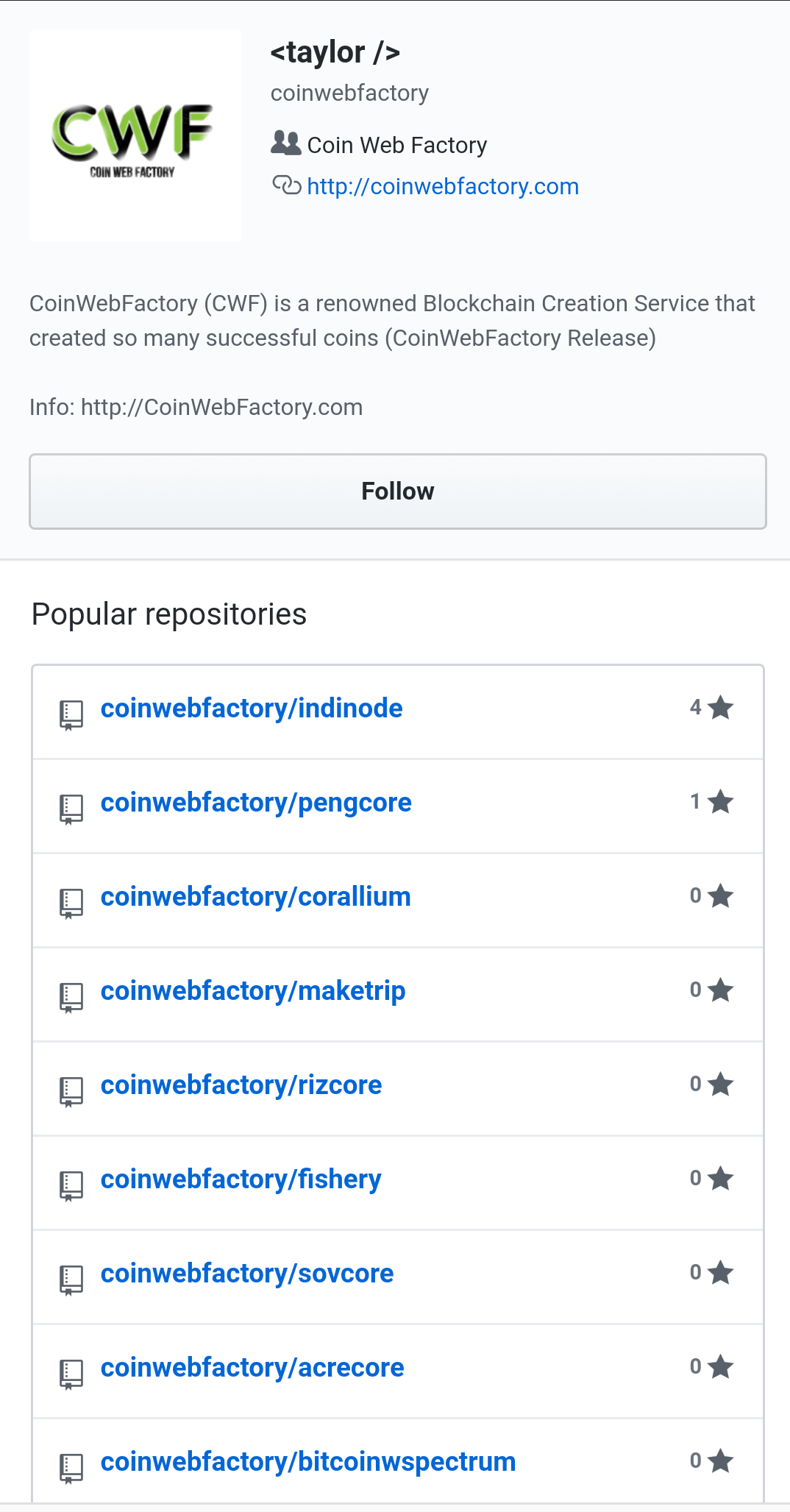Click the star icon next to coinwebfactory/pengcore
Viewport: 790px width, 1512px height.
click(x=719, y=802)
